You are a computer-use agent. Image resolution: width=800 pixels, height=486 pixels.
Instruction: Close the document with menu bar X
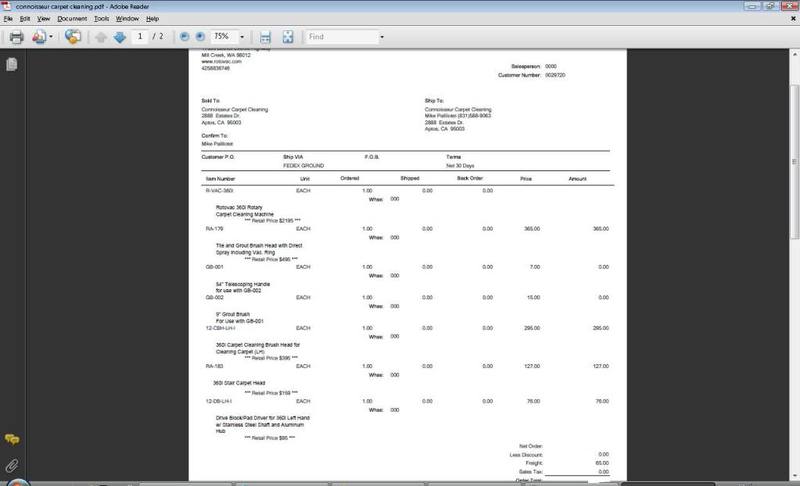click(x=793, y=18)
